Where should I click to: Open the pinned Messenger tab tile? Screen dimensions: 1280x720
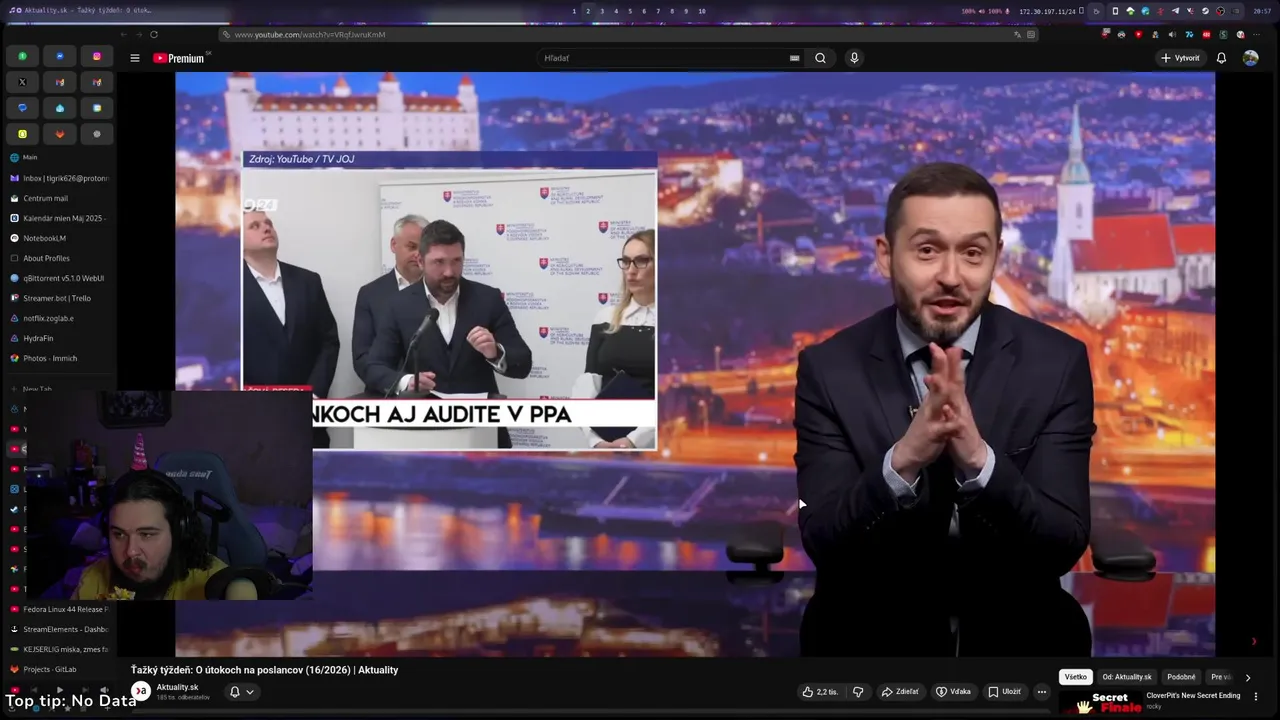coord(59,56)
